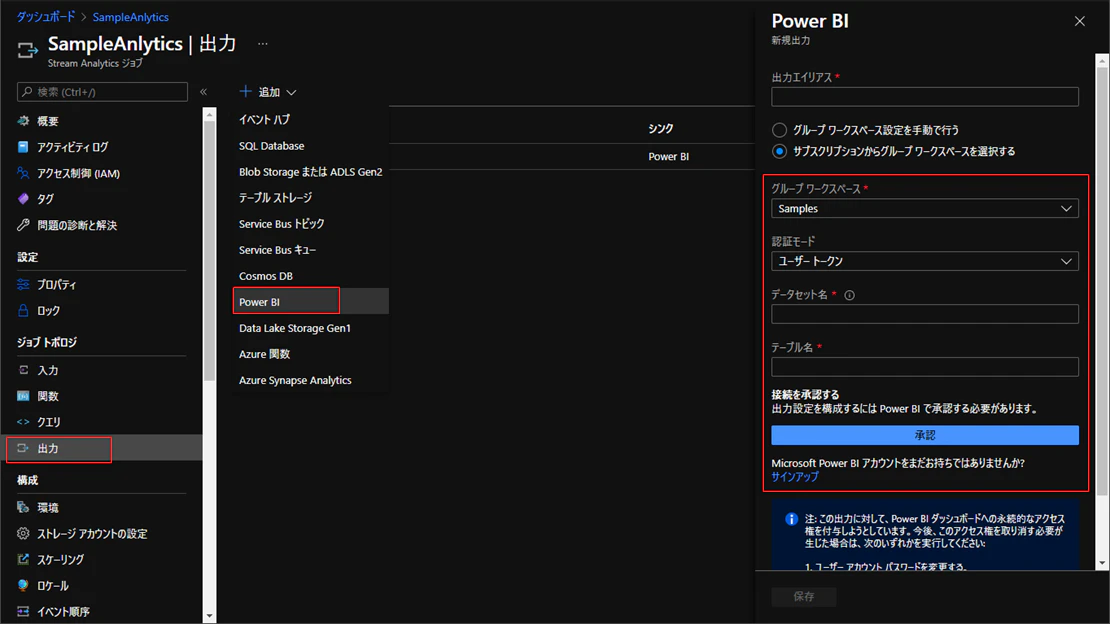Click the 概要 overview gear icon

click(23, 121)
